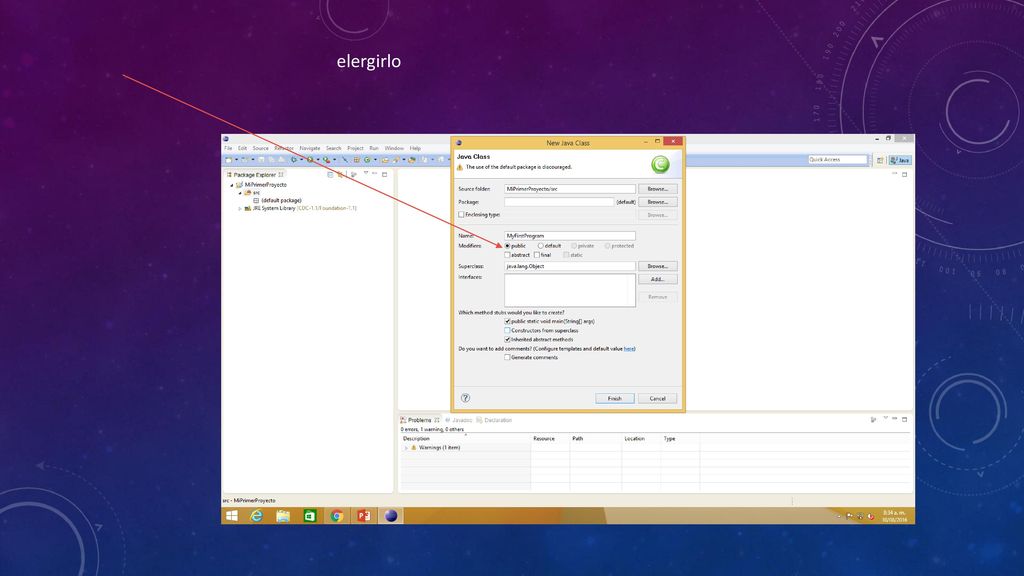Follow the 'here' templates link

(629, 349)
